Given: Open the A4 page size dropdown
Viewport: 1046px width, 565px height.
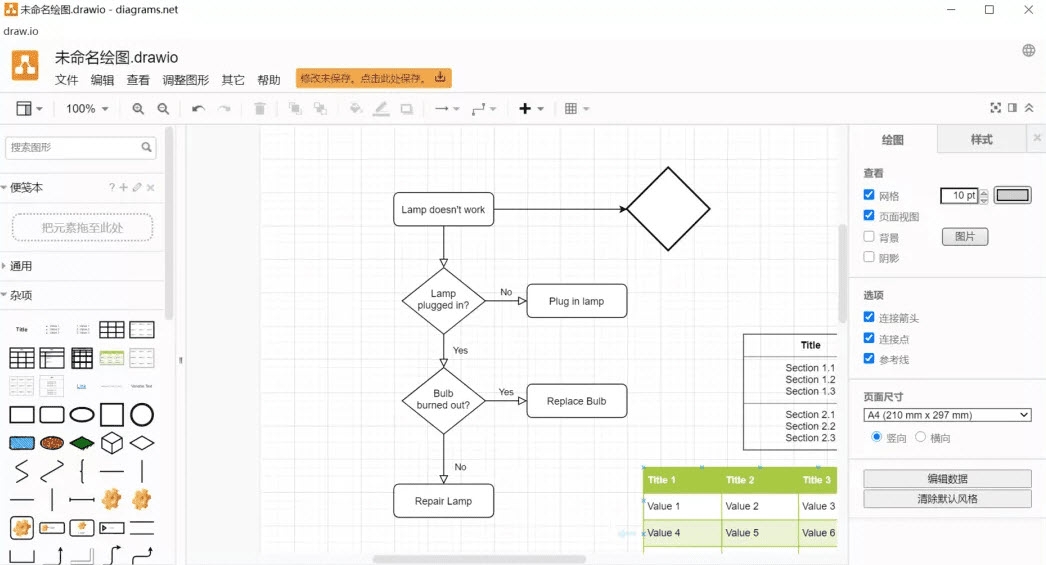Looking at the screenshot, I should [946, 415].
